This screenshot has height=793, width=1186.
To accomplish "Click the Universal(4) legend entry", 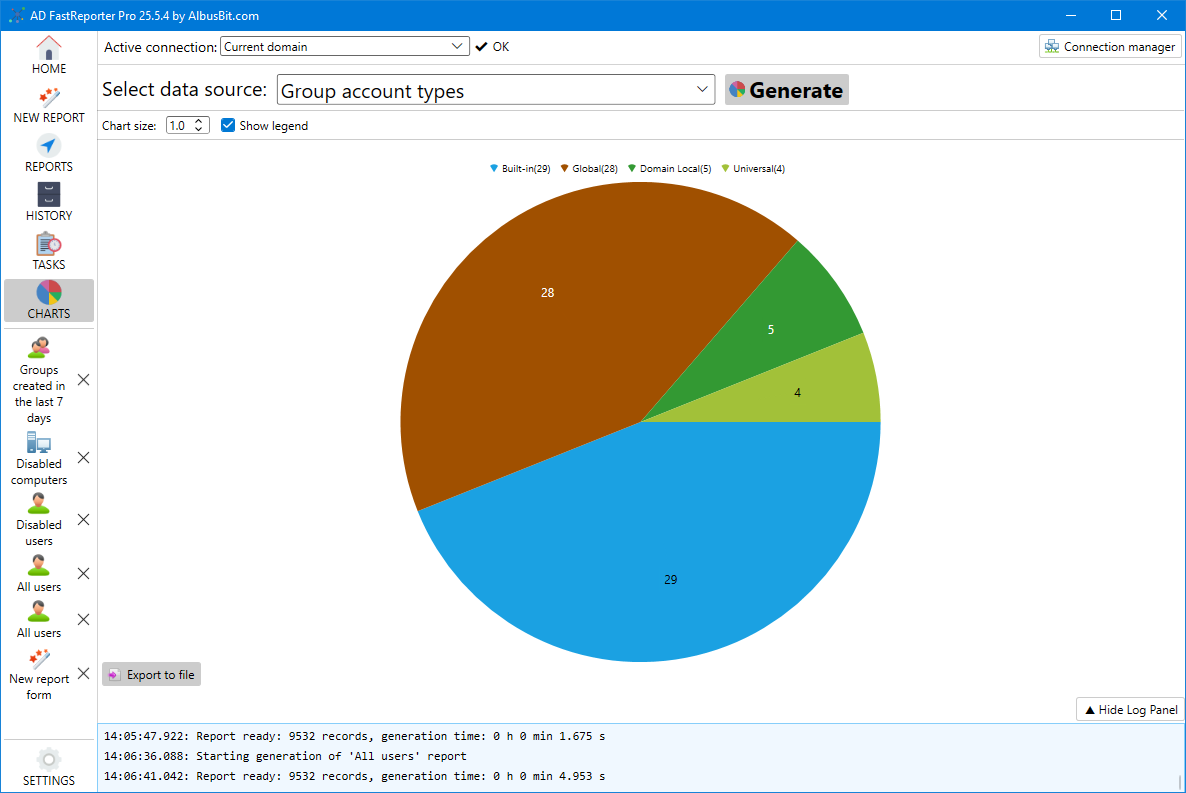I will click(x=753, y=169).
